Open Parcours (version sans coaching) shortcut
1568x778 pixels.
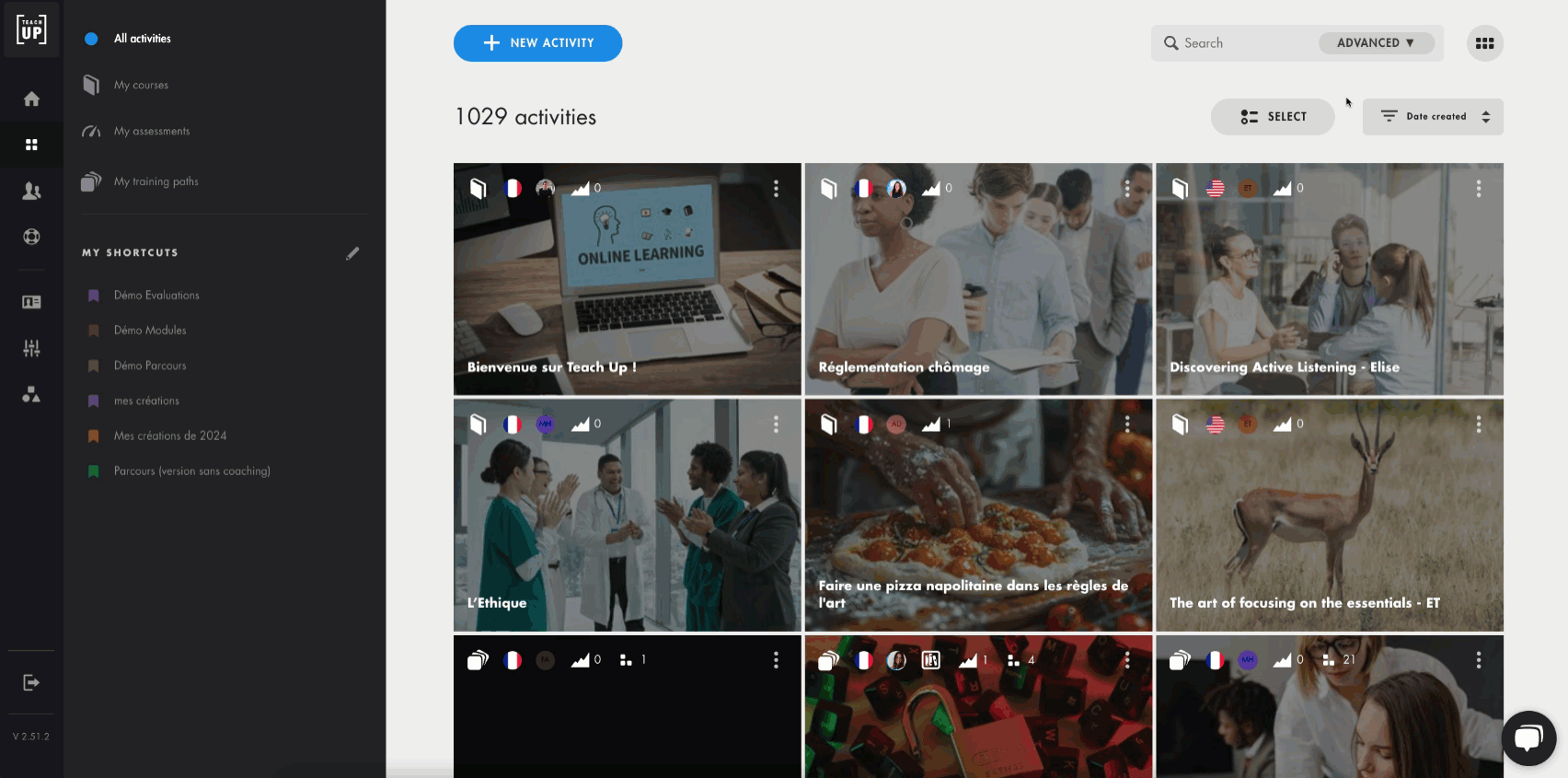(192, 470)
